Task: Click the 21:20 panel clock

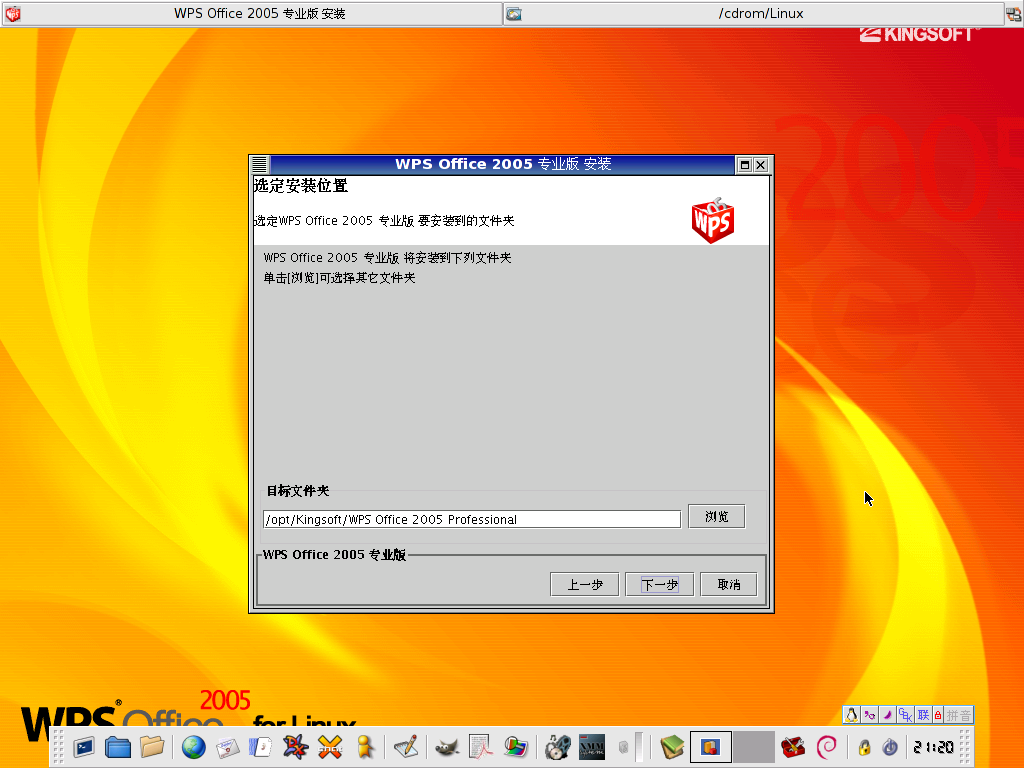Action: [933, 746]
